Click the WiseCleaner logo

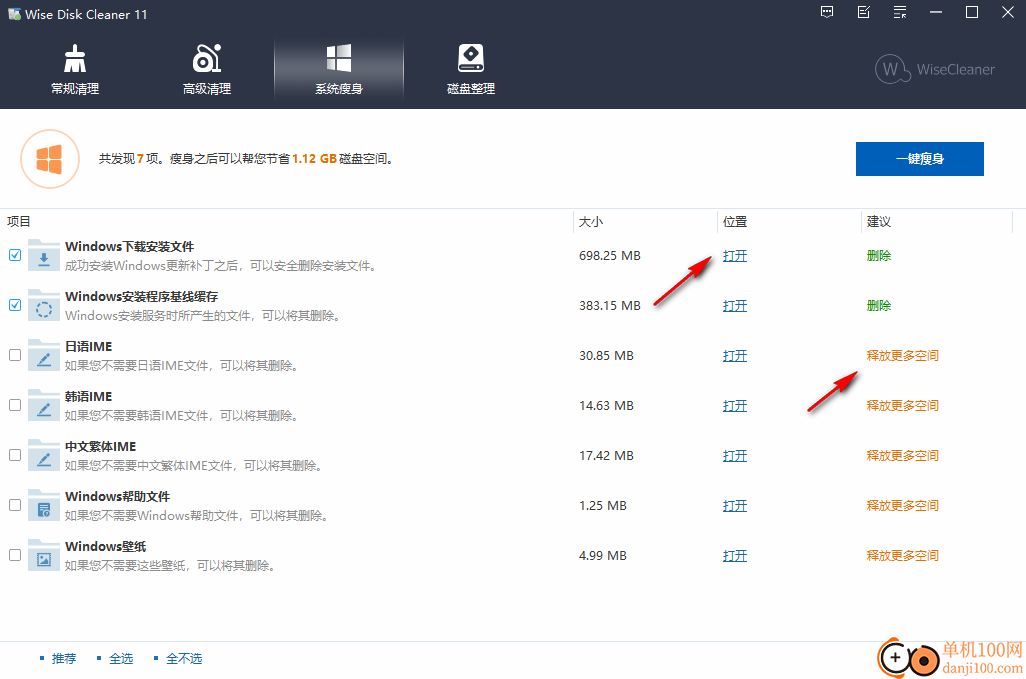coord(935,69)
